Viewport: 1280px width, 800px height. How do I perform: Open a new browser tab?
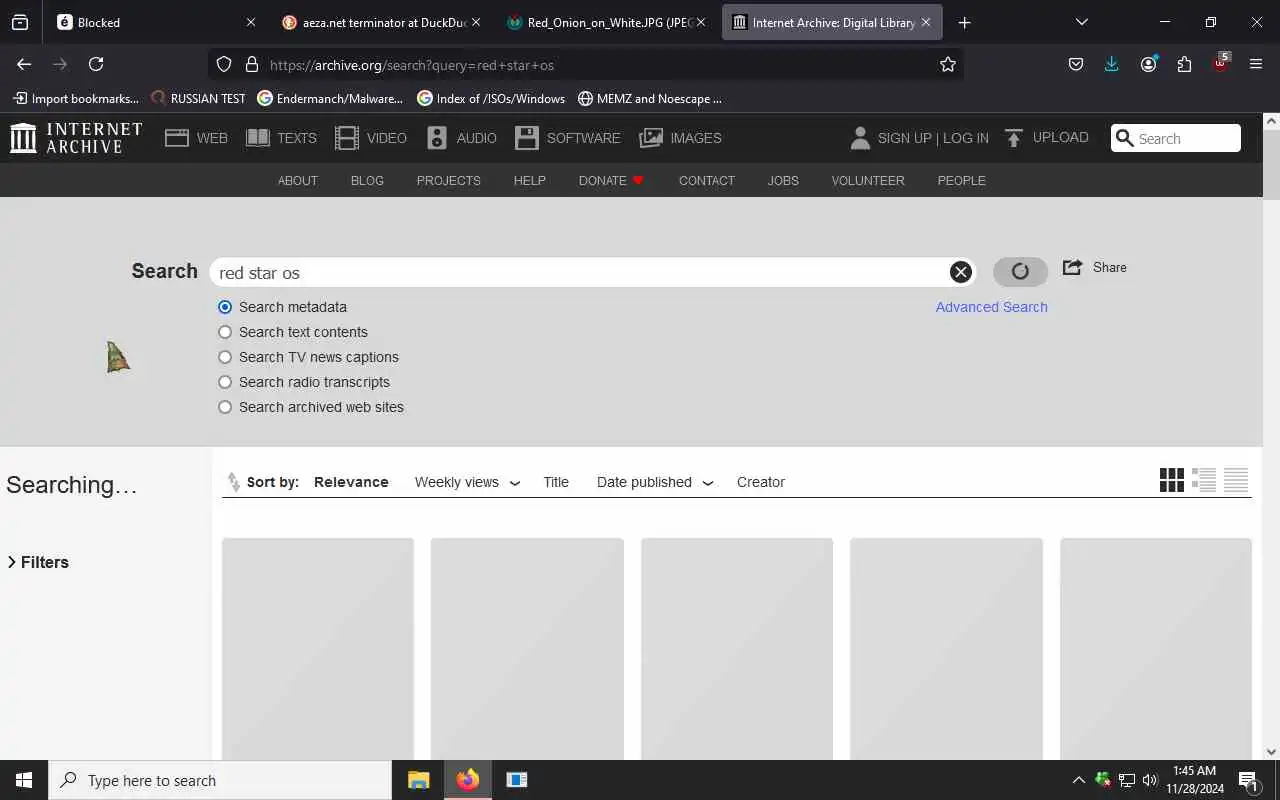click(964, 22)
